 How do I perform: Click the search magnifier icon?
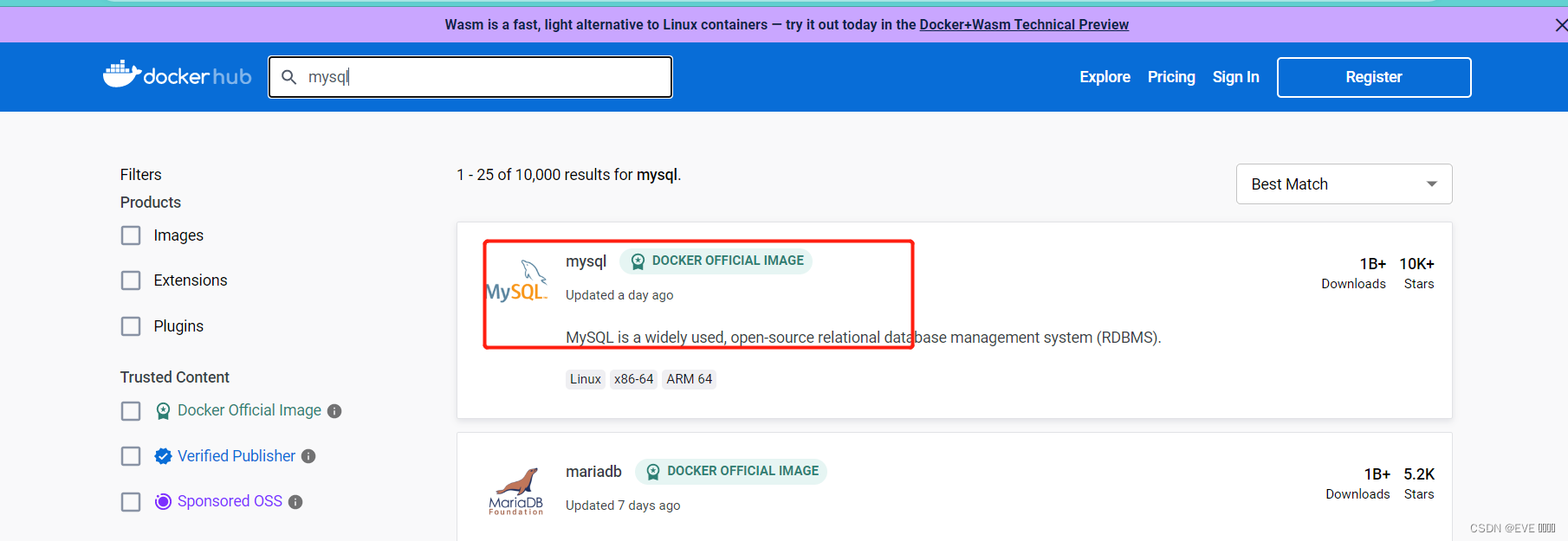point(289,77)
